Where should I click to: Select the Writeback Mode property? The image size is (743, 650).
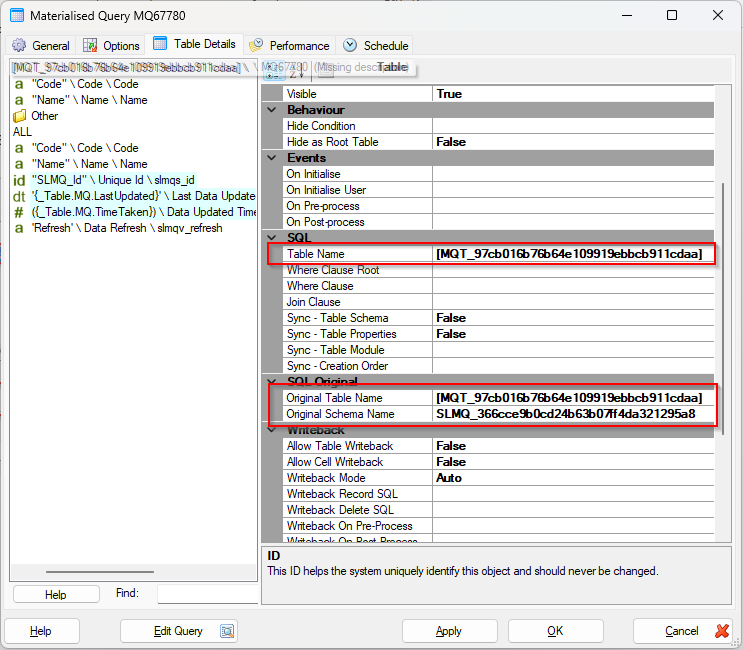(499, 478)
